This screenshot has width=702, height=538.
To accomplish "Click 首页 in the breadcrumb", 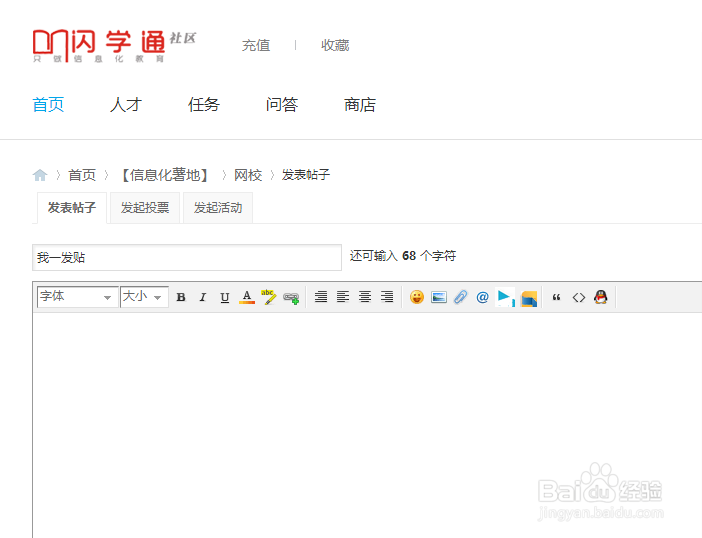I will pyautogui.click(x=82, y=175).
